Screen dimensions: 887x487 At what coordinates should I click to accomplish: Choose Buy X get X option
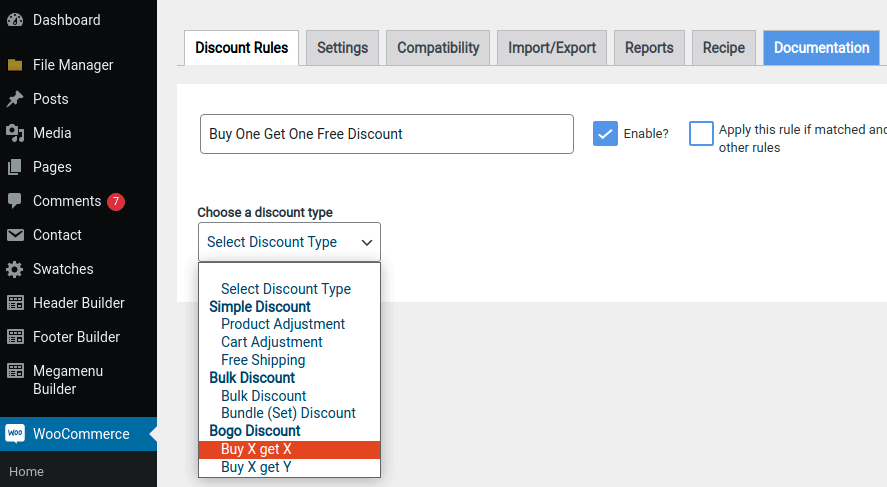click(x=256, y=449)
